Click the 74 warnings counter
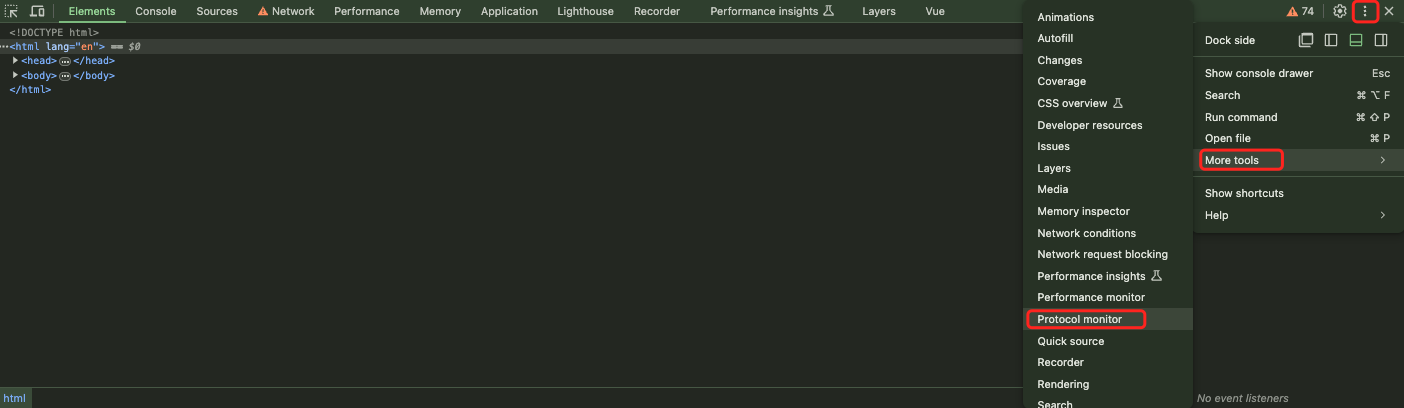Image resolution: width=1404 pixels, height=408 pixels. (x=1300, y=11)
